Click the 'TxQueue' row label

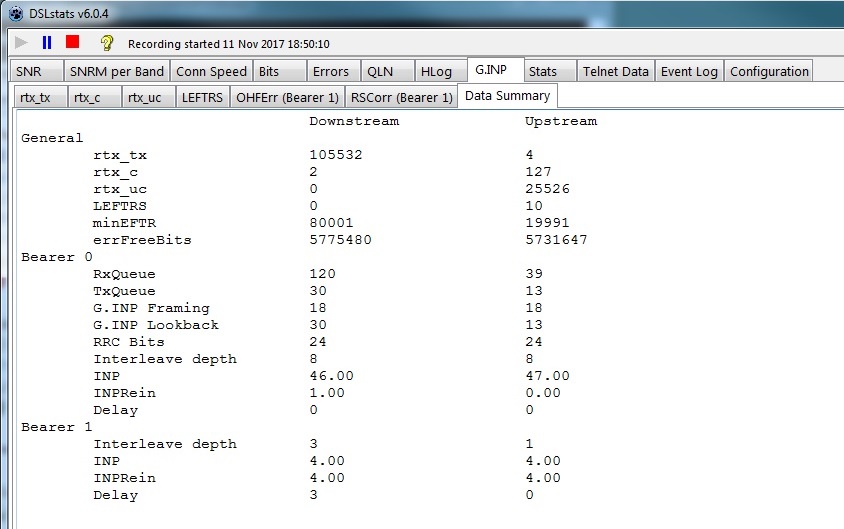[124, 291]
